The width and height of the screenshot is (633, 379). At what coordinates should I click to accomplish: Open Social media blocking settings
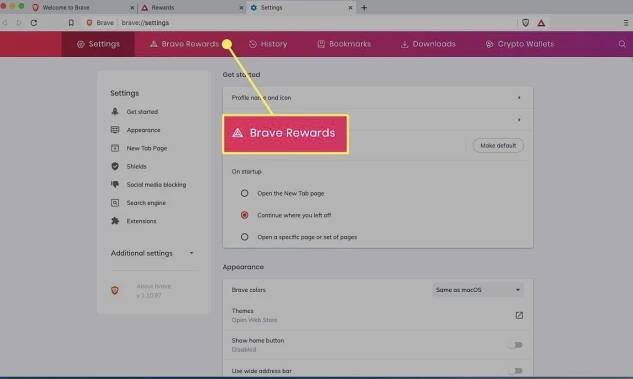coord(156,184)
